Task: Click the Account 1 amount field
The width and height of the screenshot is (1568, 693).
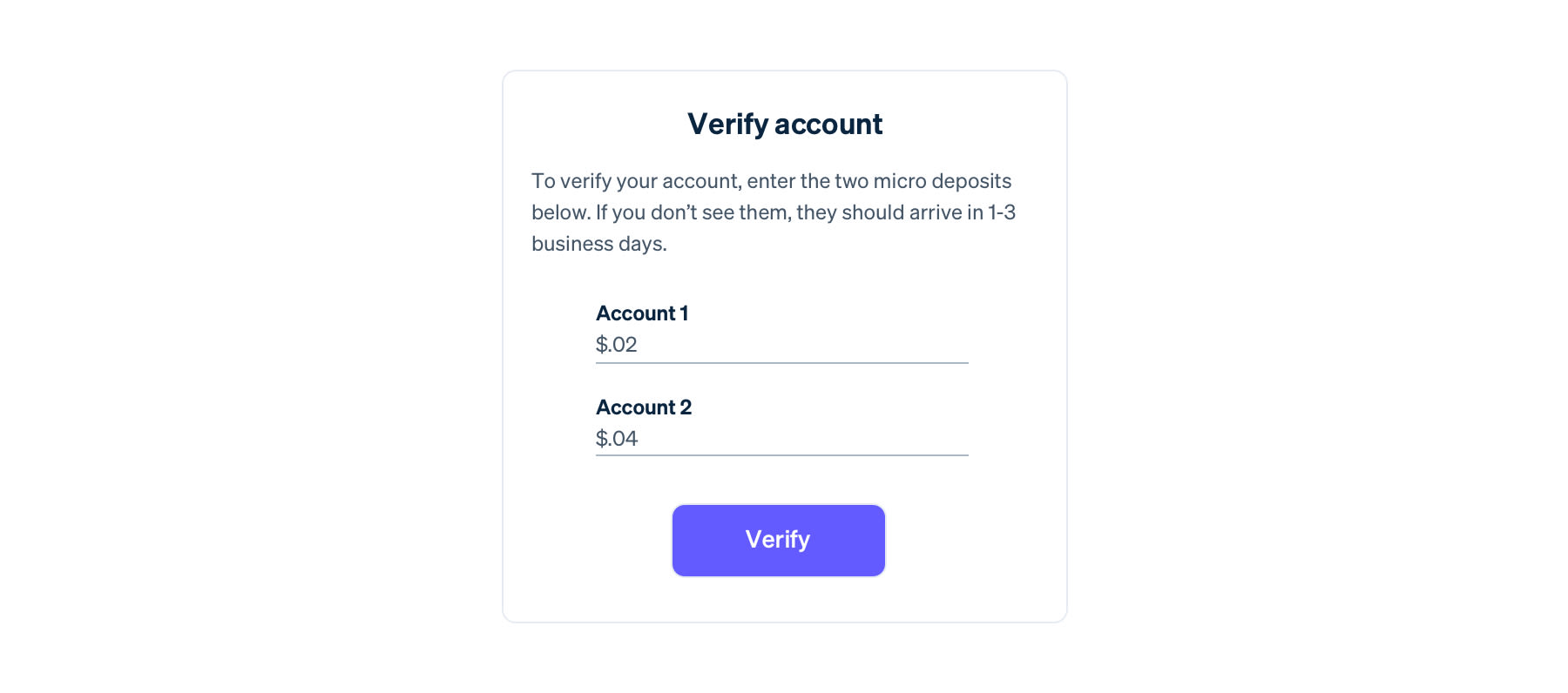Action: [781, 346]
